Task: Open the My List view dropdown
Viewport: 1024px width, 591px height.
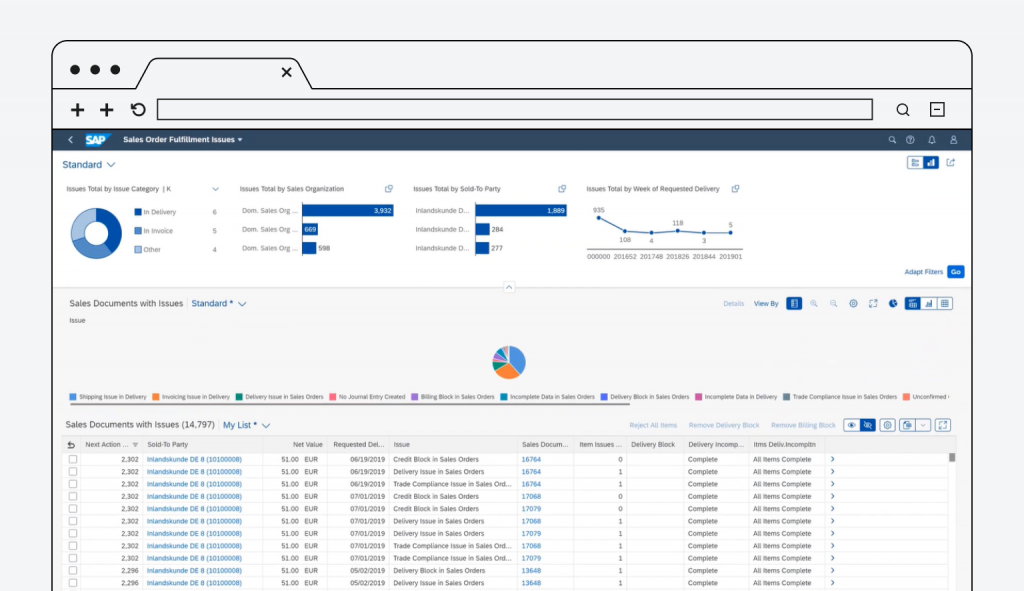Action: pyautogui.click(x=265, y=425)
